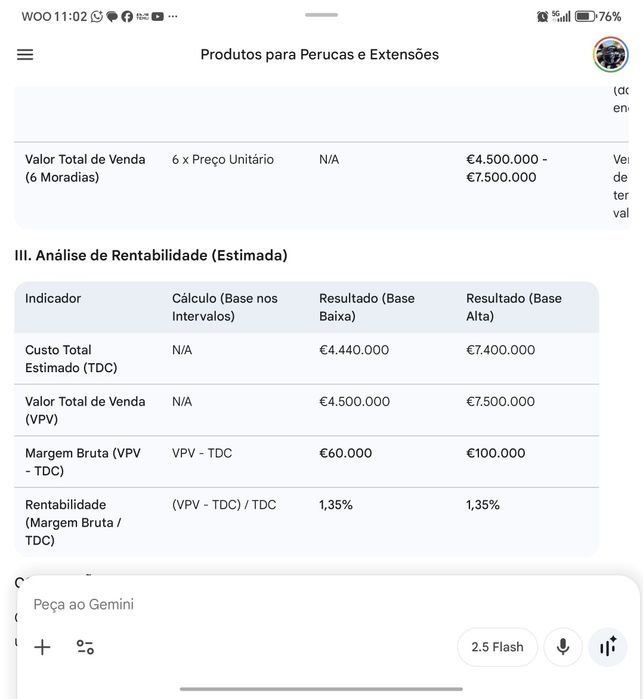643x699 pixels.
Task: Tap the "Valor Total de Venda (6 Moradias)" cell
Action: point(85,168)
